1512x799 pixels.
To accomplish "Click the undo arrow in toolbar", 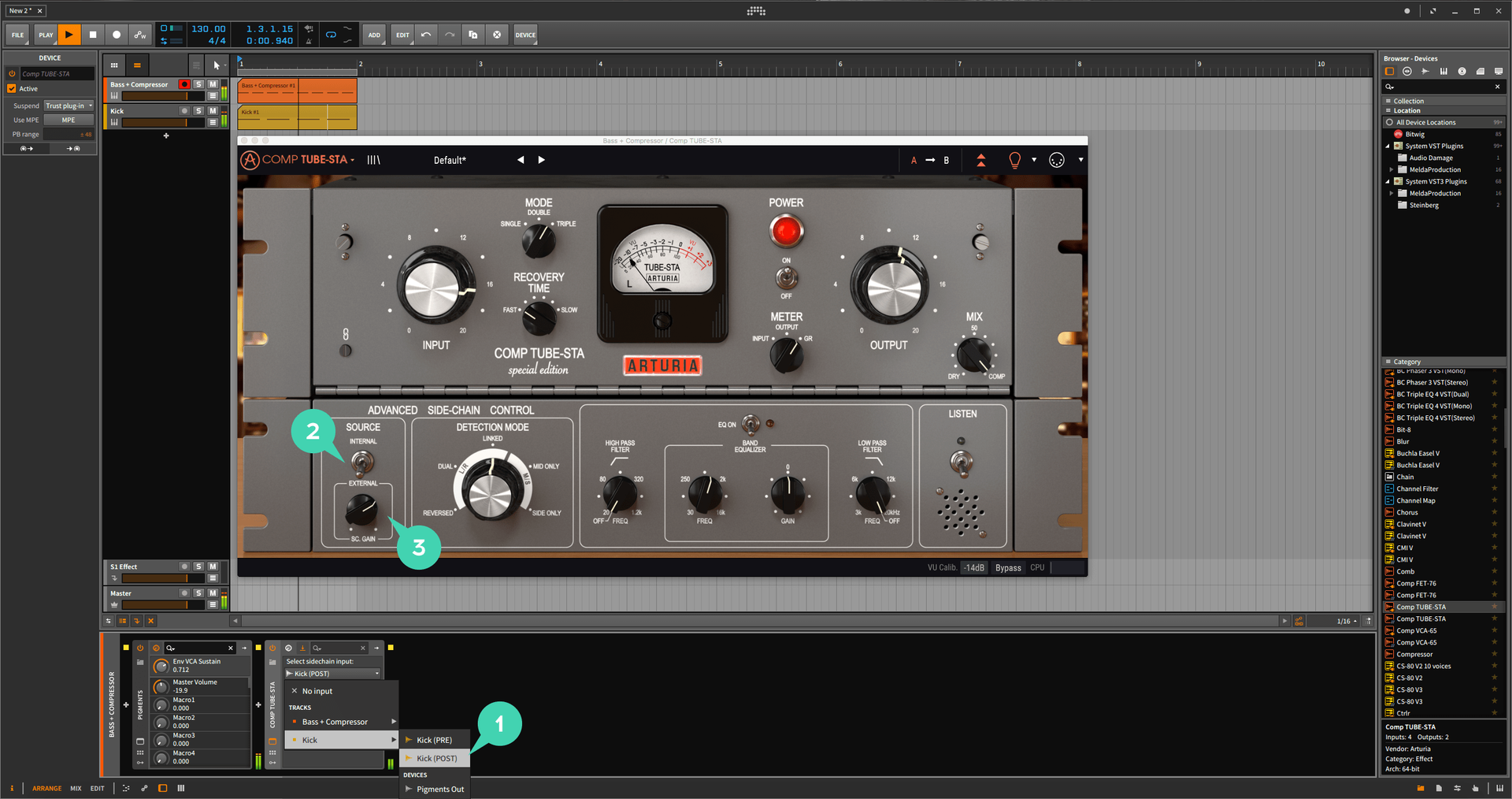I will tap(426, 35).
